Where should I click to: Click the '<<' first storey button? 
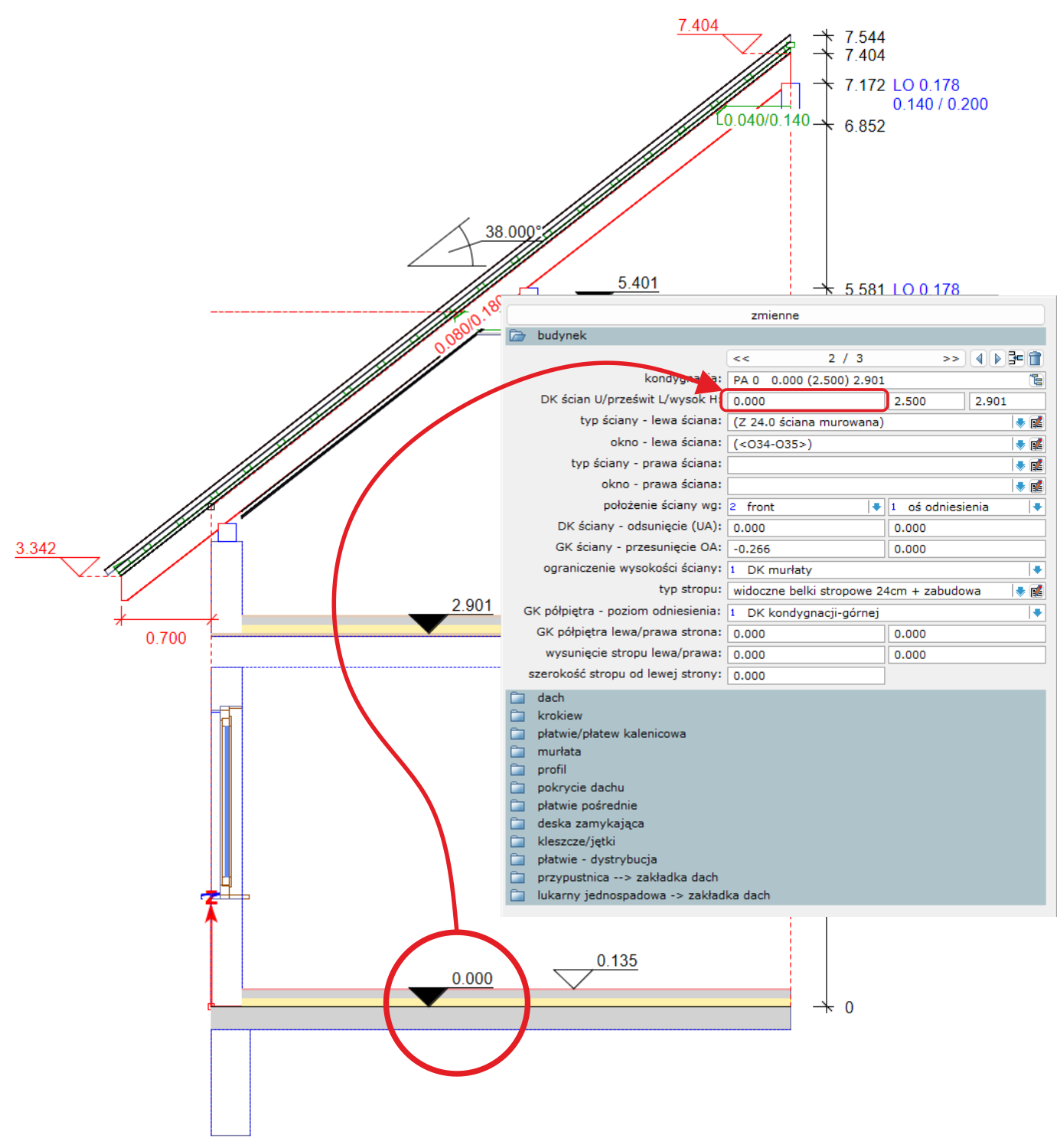click(741, 358)
